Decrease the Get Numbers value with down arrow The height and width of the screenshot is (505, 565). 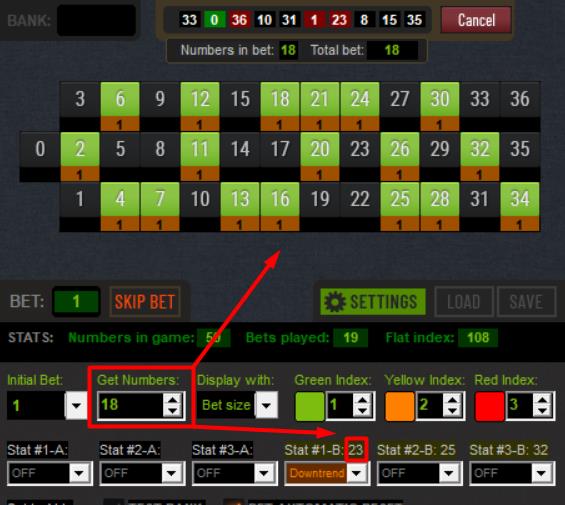click(173, 411)
